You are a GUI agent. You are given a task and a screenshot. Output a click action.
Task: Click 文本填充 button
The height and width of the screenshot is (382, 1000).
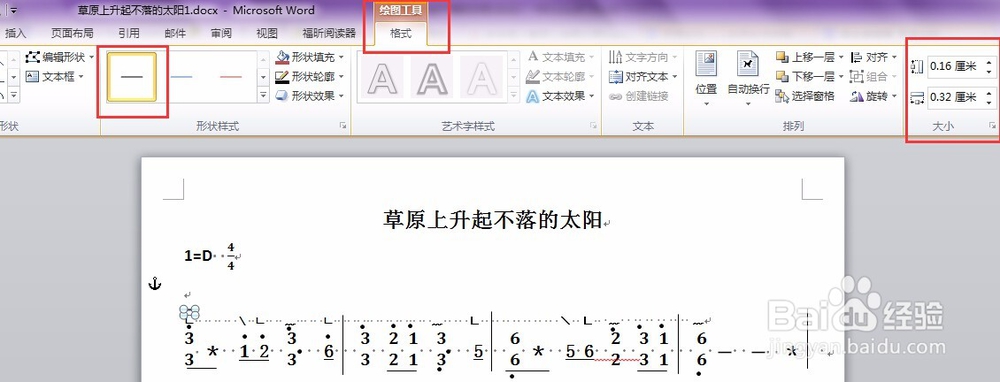click(560, 57)
